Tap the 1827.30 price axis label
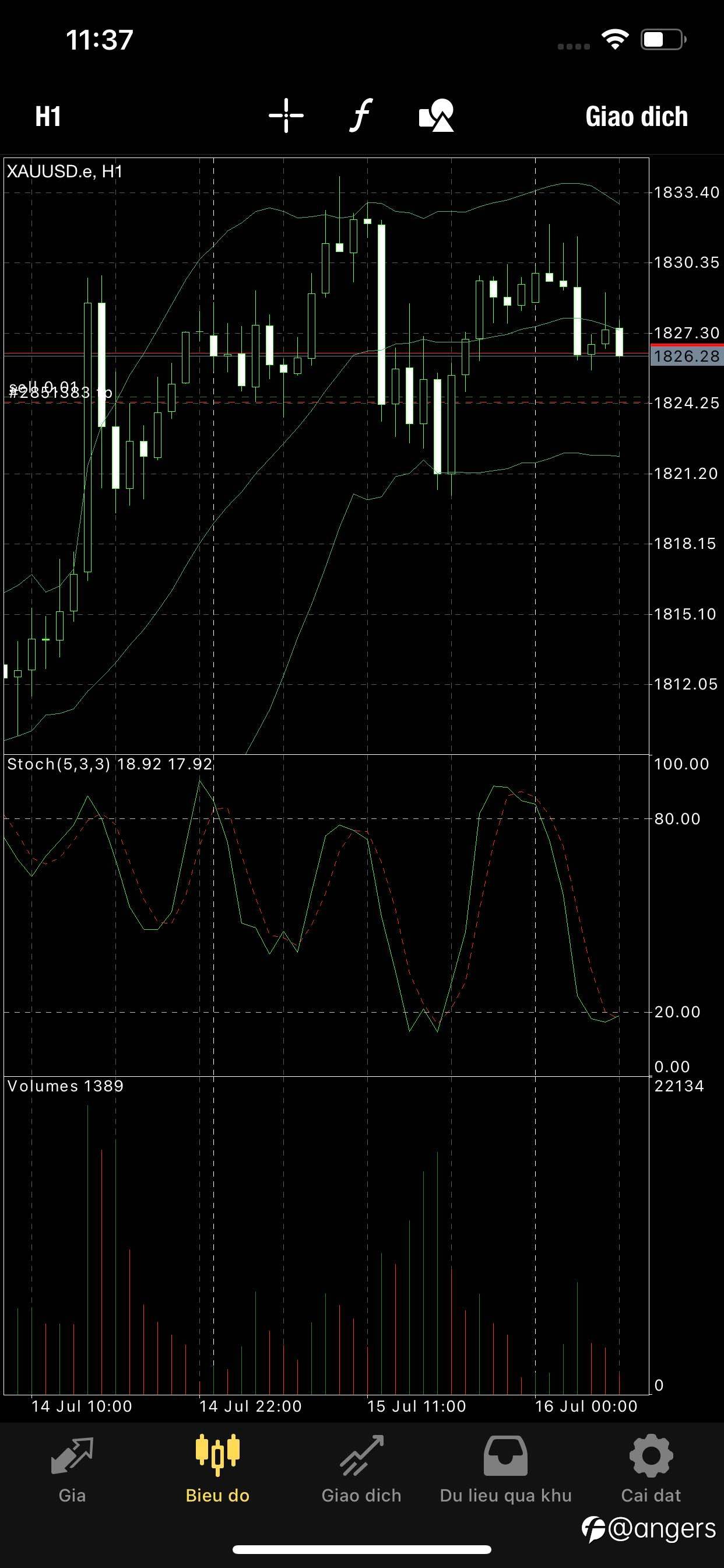The width and height of the screenshot is (724, 1568). point(686,333)
